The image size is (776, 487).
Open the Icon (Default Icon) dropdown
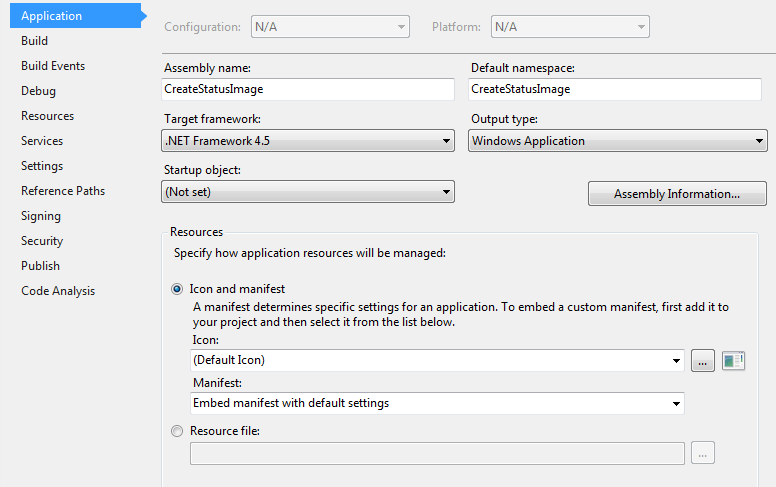437,360
